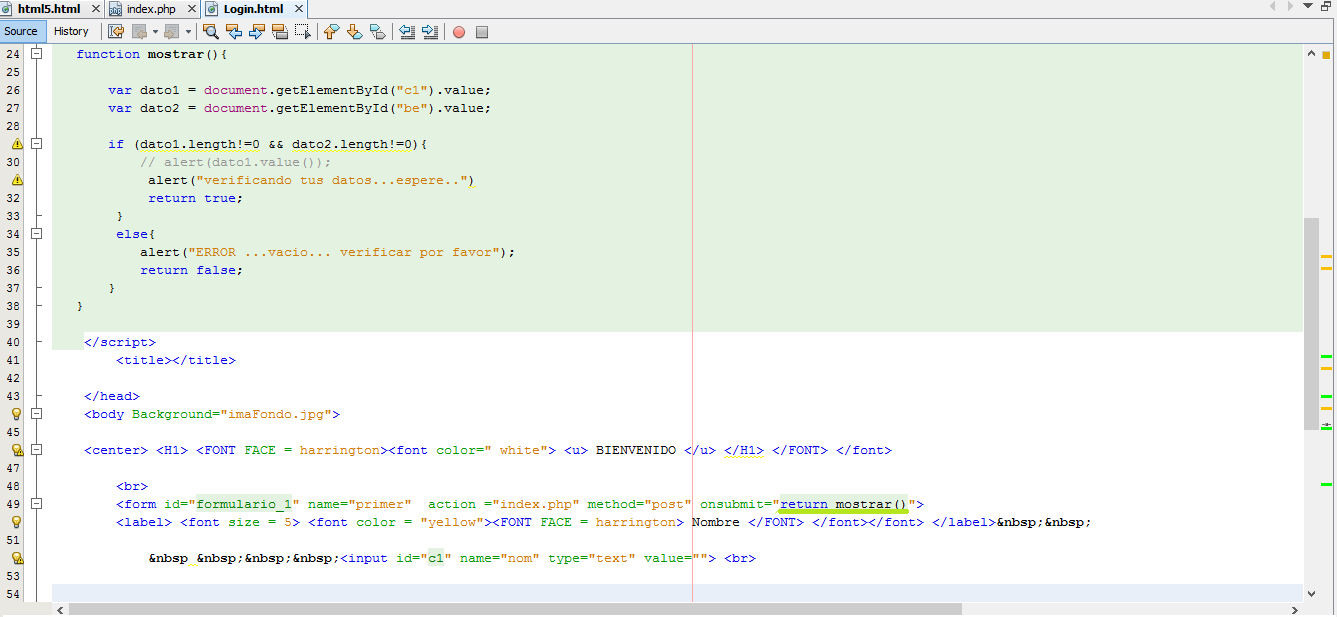Viewport: 1338px width, 617px height.
Task: Click the warning icon on line 29
Action: tap(16, 144)
